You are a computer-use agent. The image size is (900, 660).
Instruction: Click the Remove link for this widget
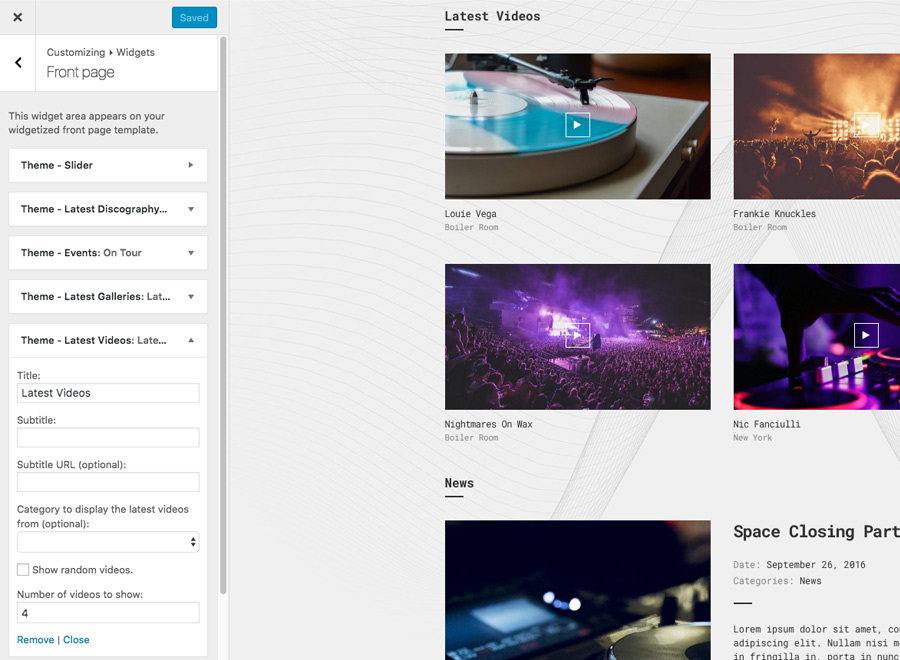coord(36,640)
